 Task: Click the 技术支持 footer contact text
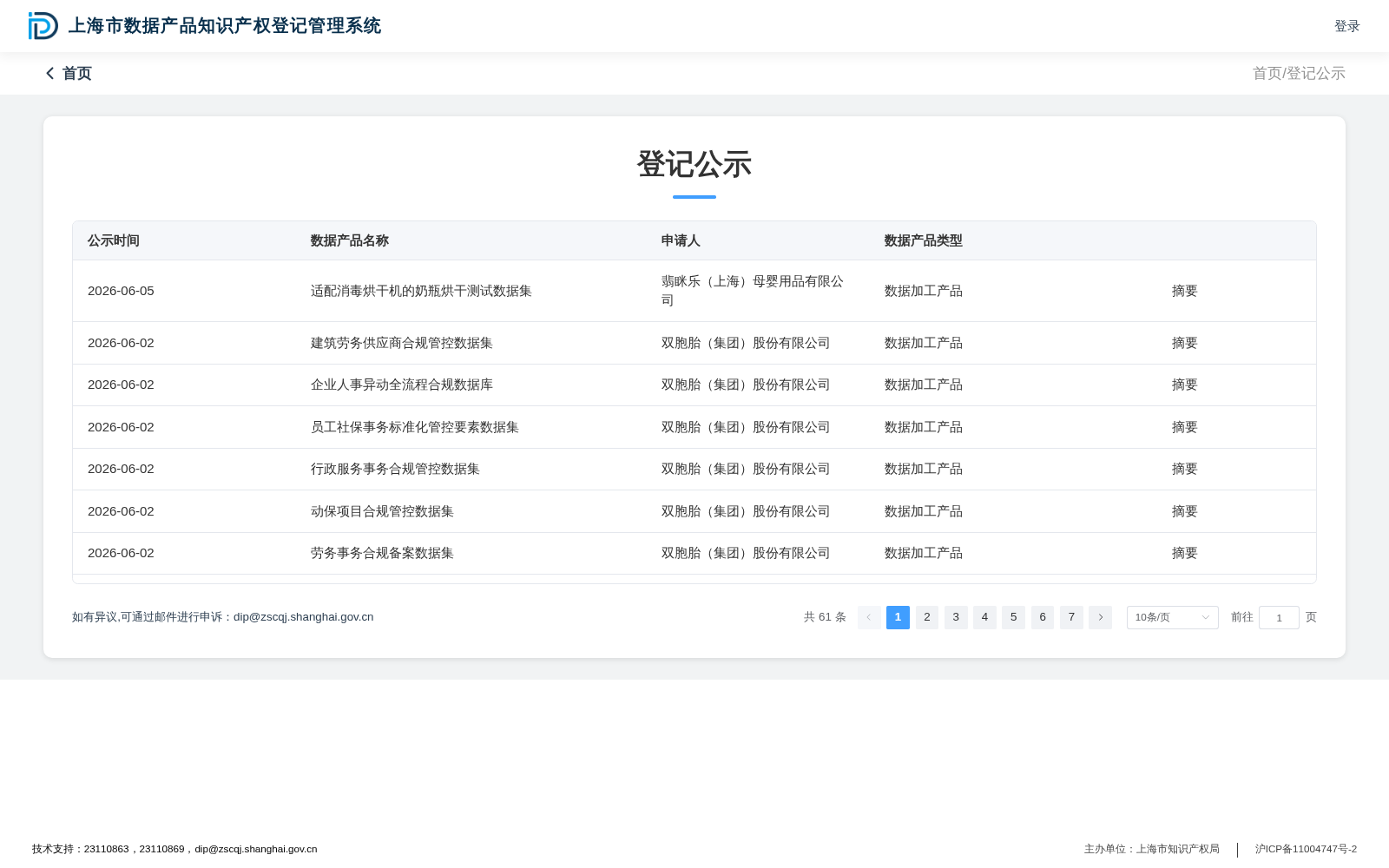(x=174, y=849)
